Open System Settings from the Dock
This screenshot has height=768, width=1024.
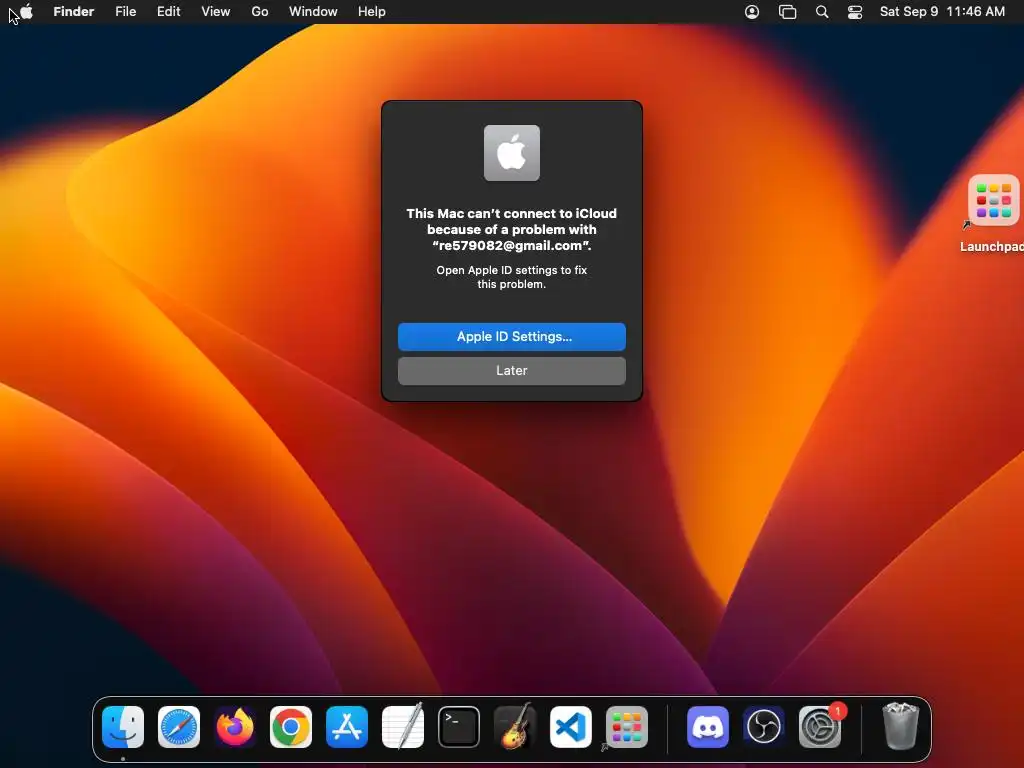pyautogui.click(x=820, y=727)
